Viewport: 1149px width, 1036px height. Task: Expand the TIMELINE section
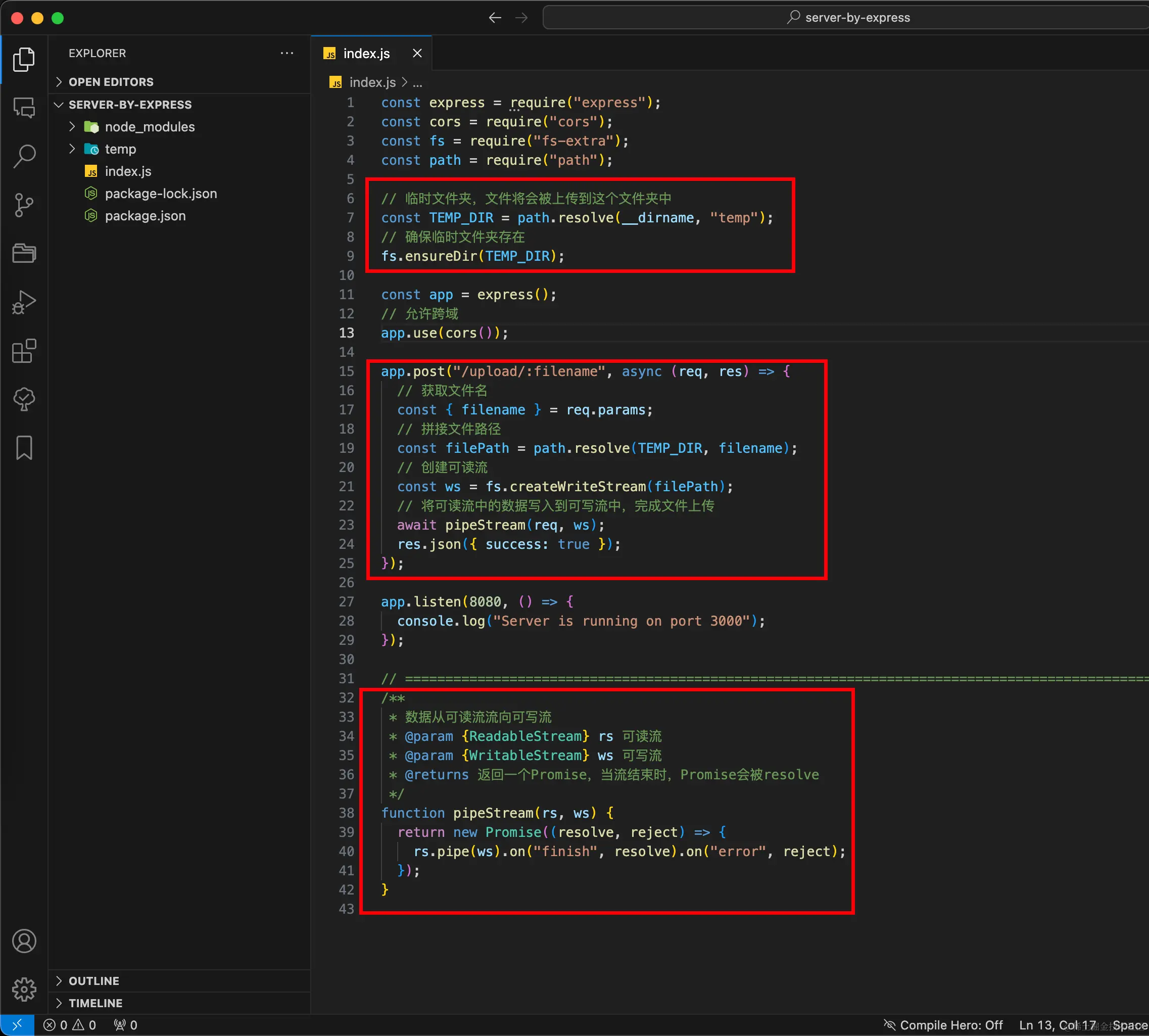click(179, 1003)
